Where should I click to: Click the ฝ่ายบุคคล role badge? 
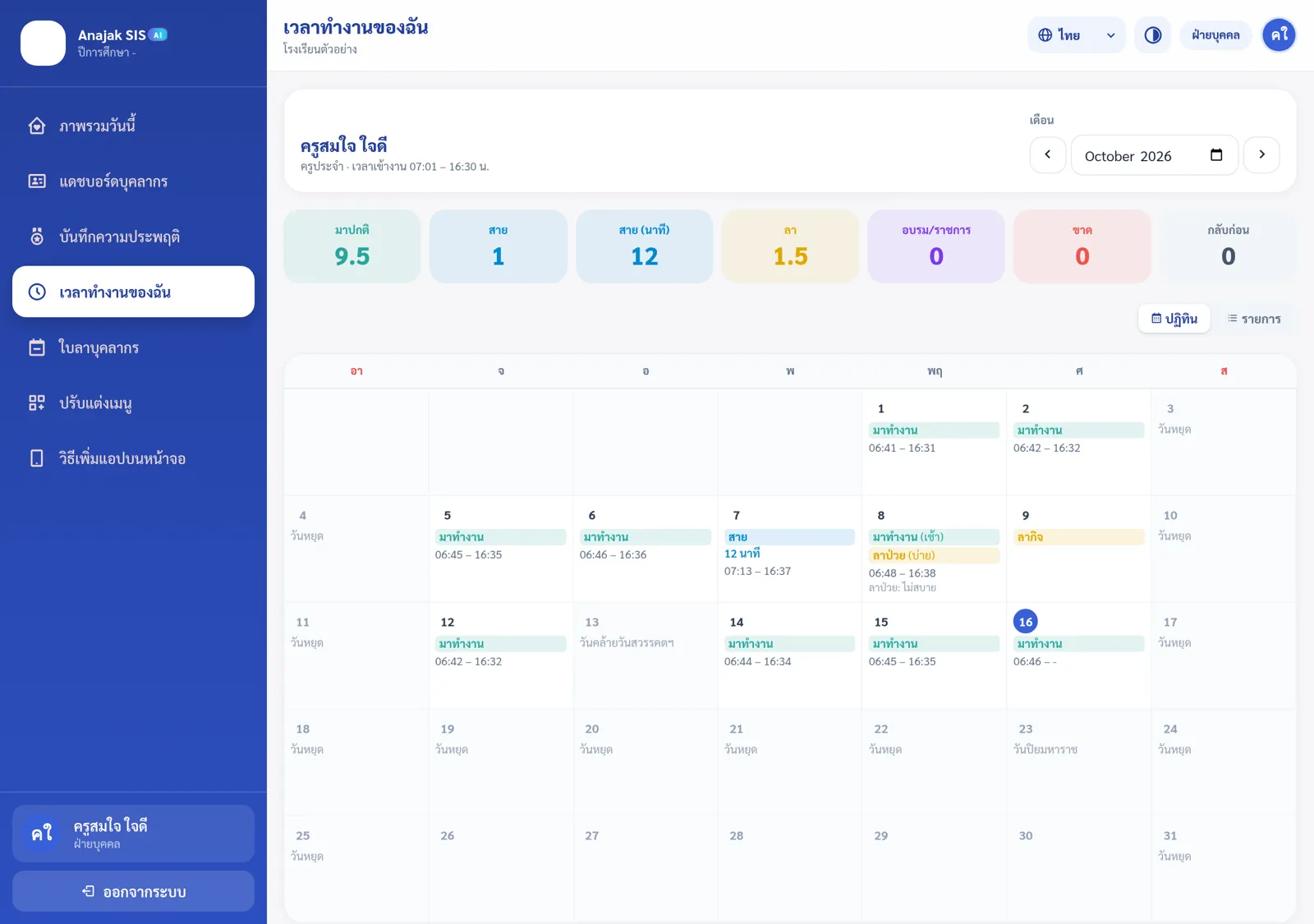[1215, 35]
